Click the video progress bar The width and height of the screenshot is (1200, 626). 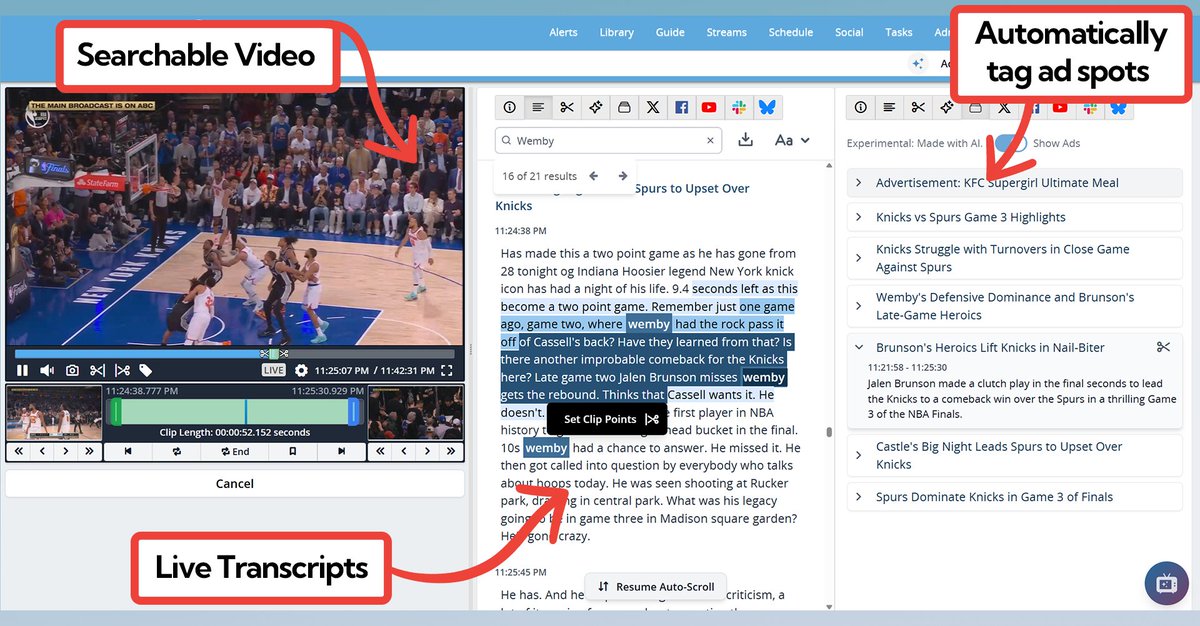click(234, 353)
